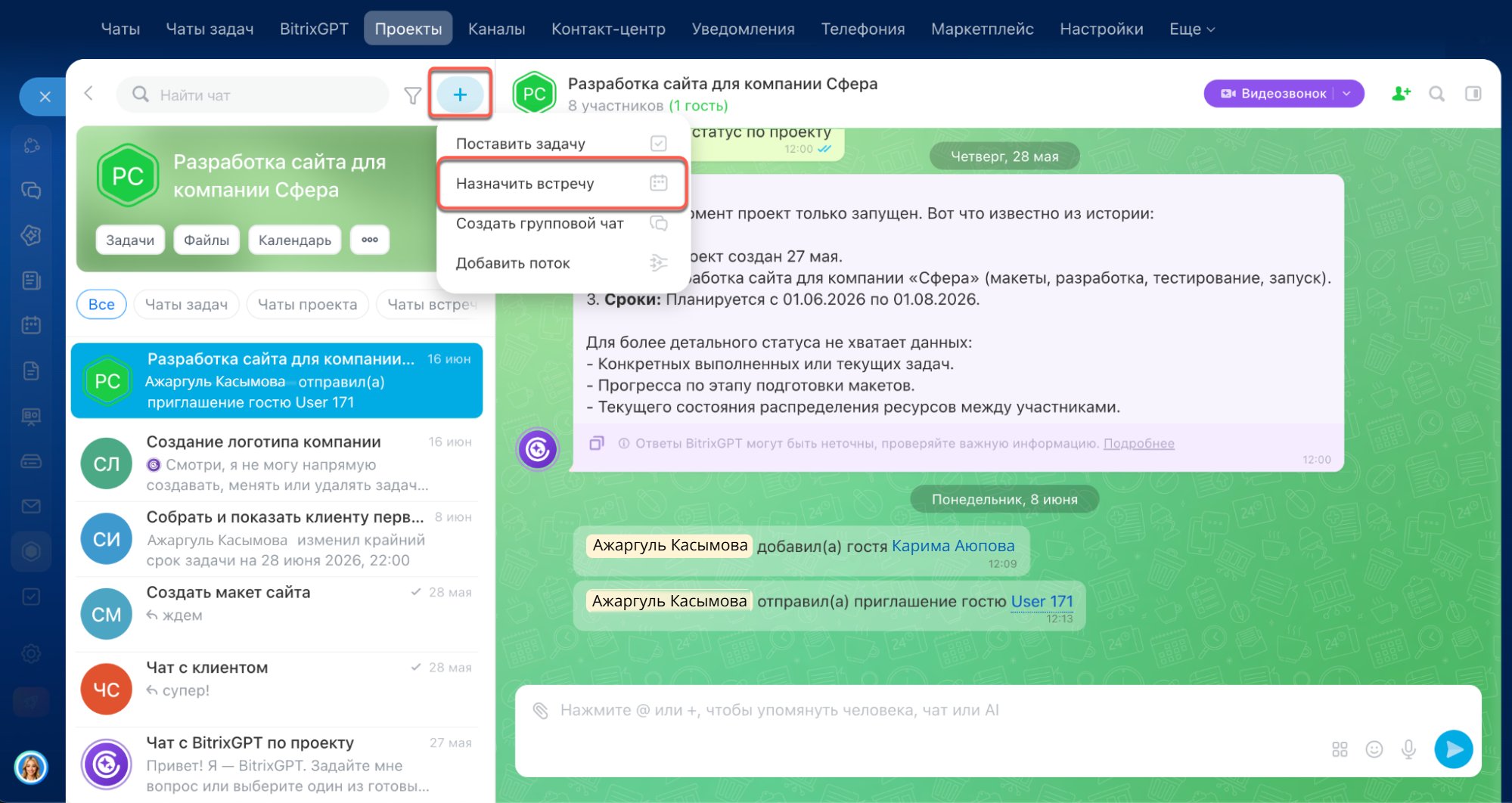Open the Чат с клиентом chat
1512x803 pixels.
coord(277,688)
